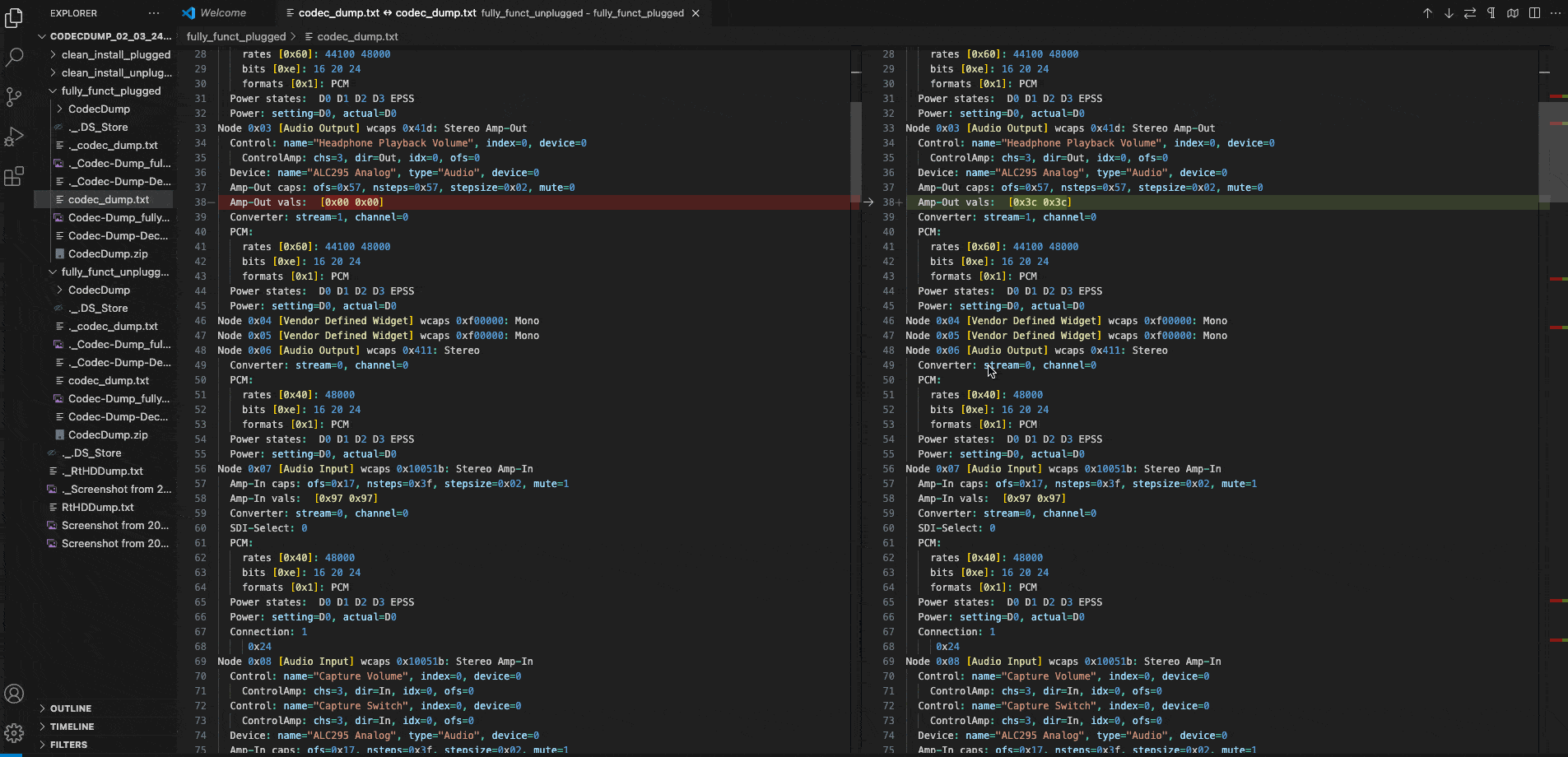Split the editor to the right
Screen dimensions: 1568x757
(x=1534, y=13)
